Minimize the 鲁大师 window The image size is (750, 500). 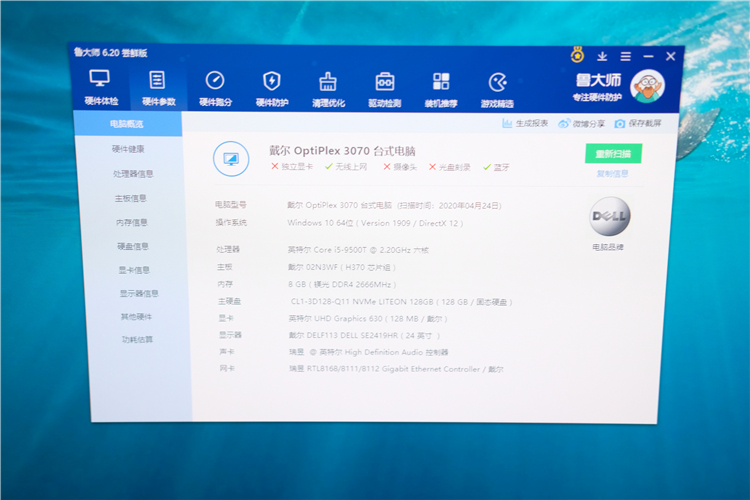click(x=648, y=56)
